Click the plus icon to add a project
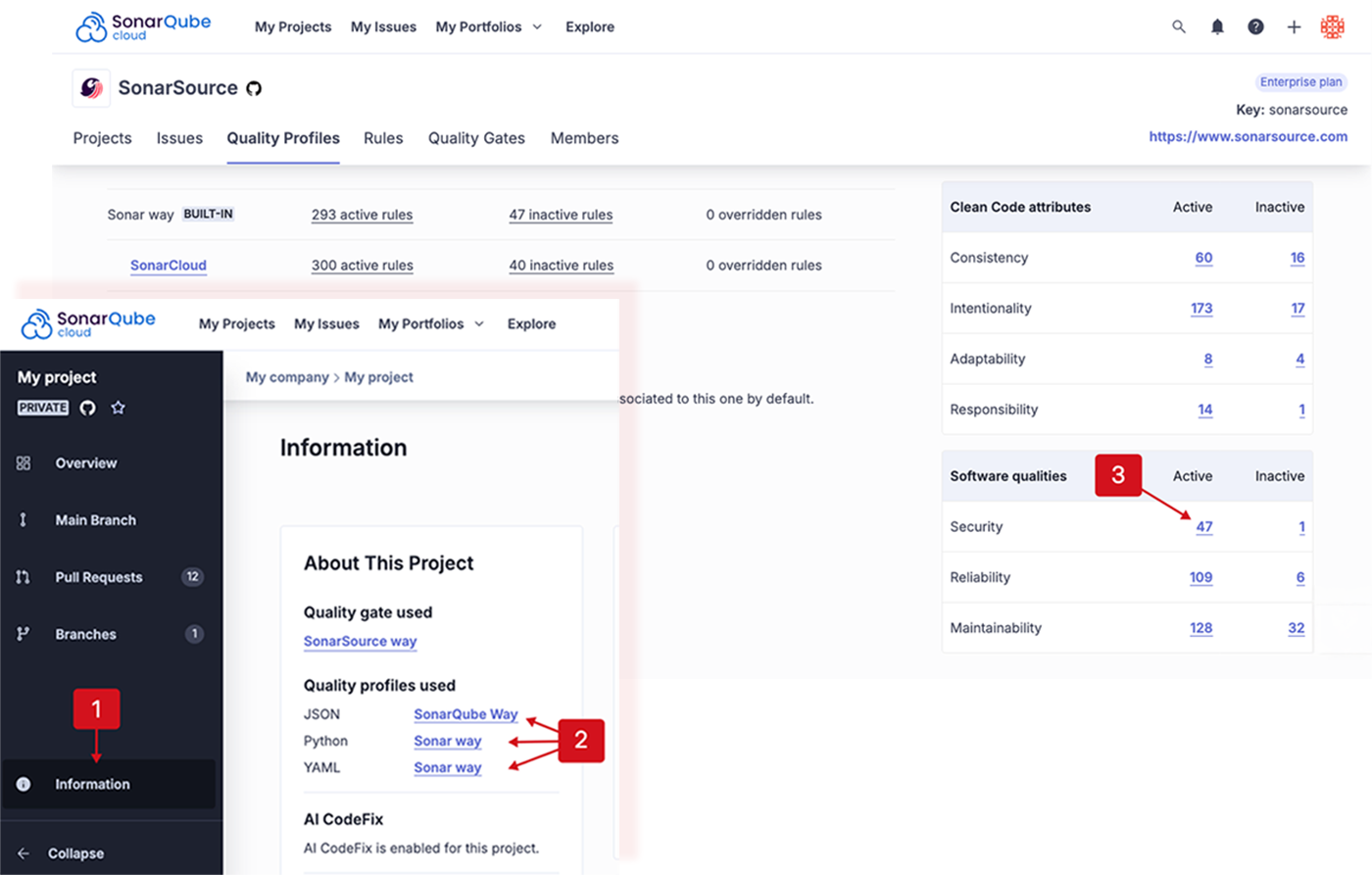This screenshot has width=1372, height=875. [1295, 26]
